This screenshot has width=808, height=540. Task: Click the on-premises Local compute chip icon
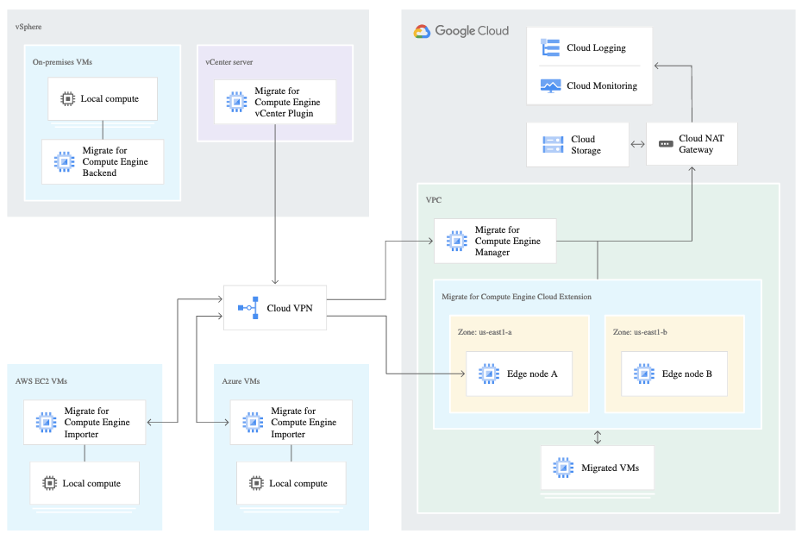click(68, 98)
